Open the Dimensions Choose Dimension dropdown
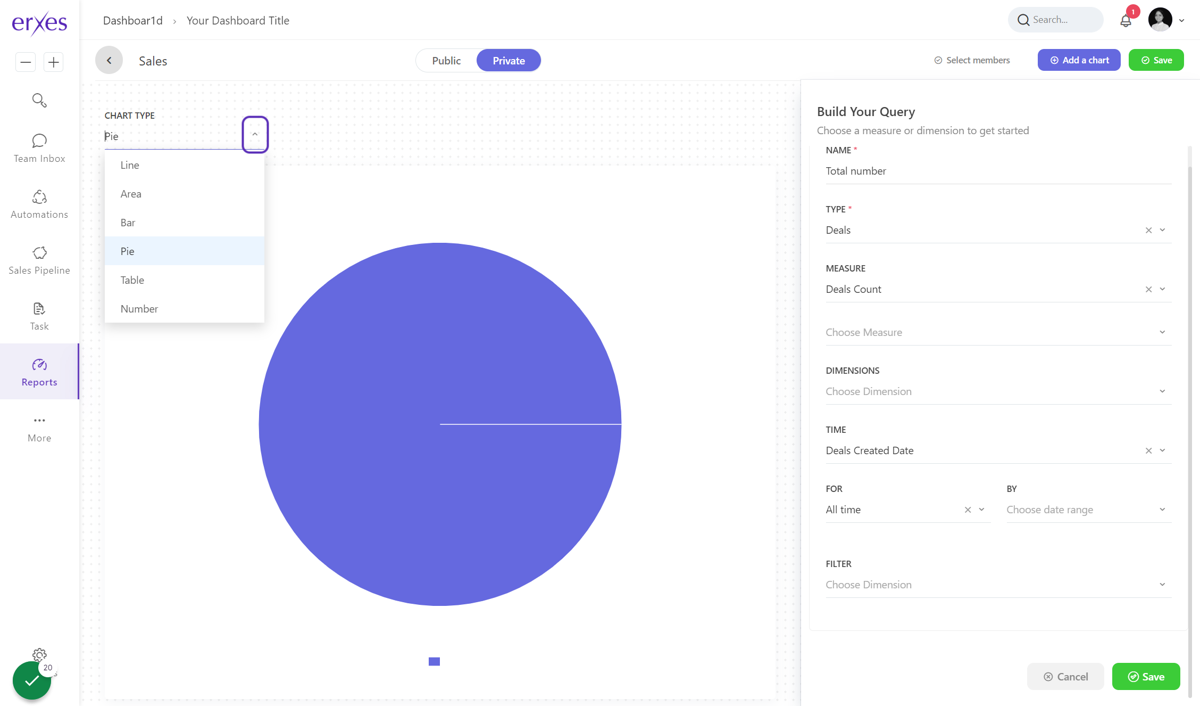 click(998, 391)
